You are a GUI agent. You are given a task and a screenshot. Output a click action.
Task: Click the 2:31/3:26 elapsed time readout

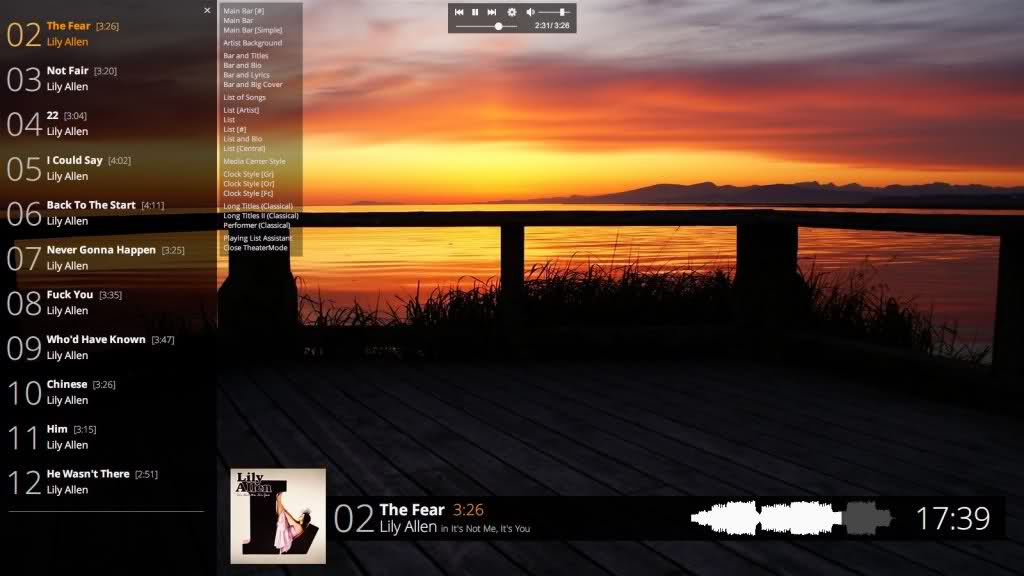coord(552,25)
